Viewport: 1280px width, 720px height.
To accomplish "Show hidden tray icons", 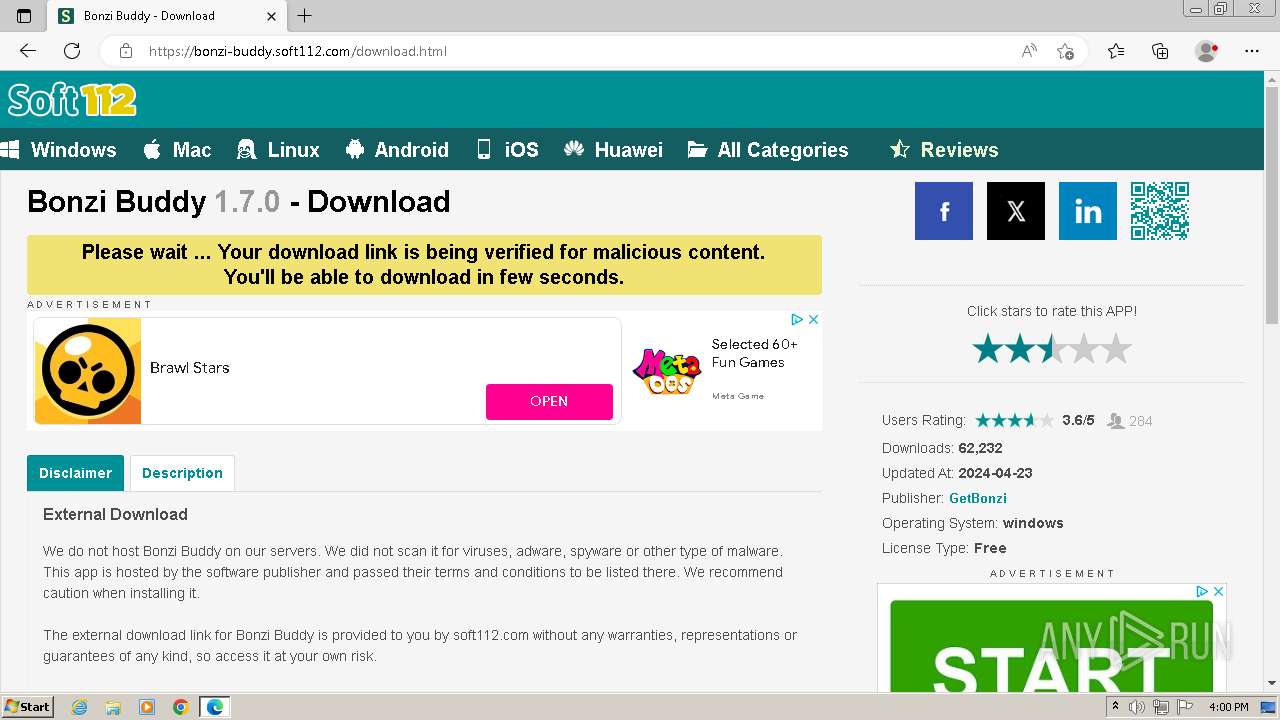I will pos(1115,707).
